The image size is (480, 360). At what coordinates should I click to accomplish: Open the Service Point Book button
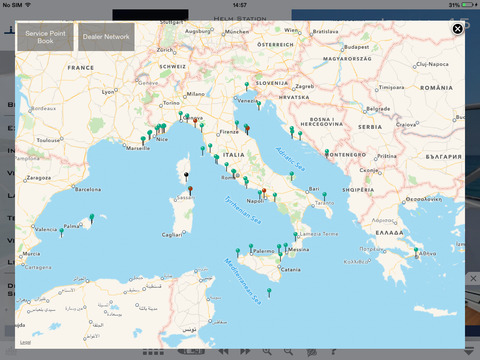45,37
